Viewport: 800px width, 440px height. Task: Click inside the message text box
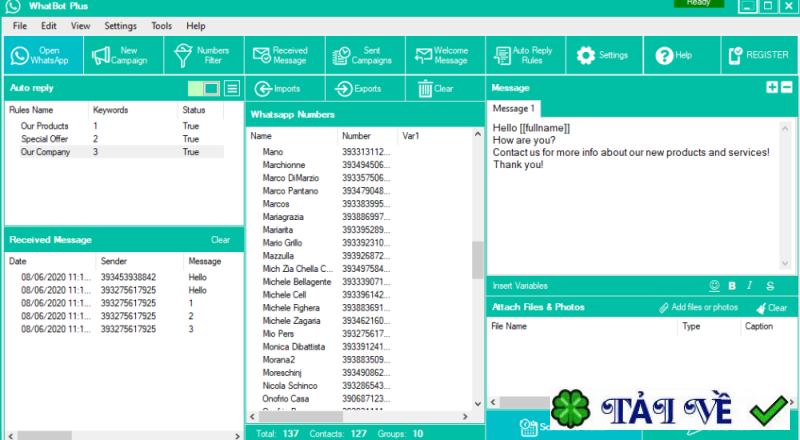point(633,197)
